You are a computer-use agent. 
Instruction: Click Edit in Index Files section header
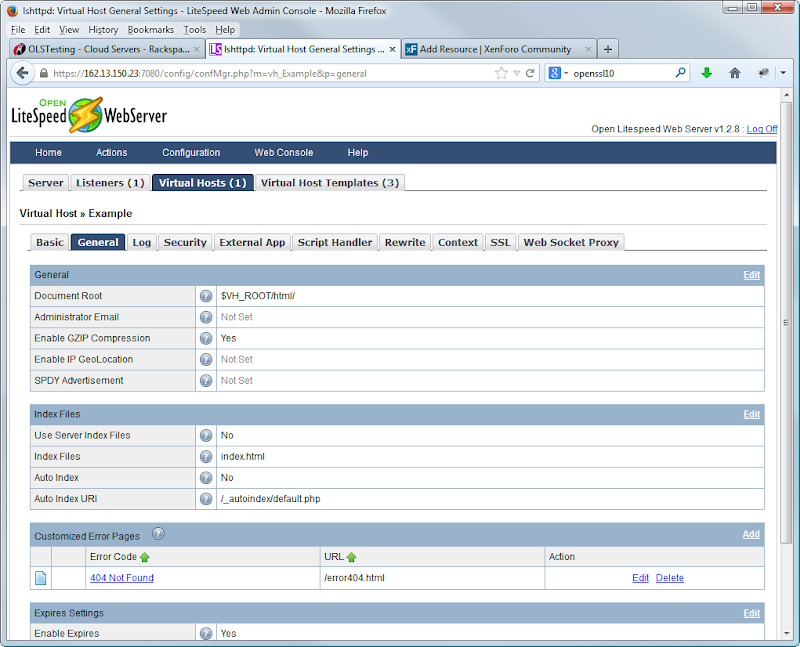pyautogui.click(x=751, y=414)
